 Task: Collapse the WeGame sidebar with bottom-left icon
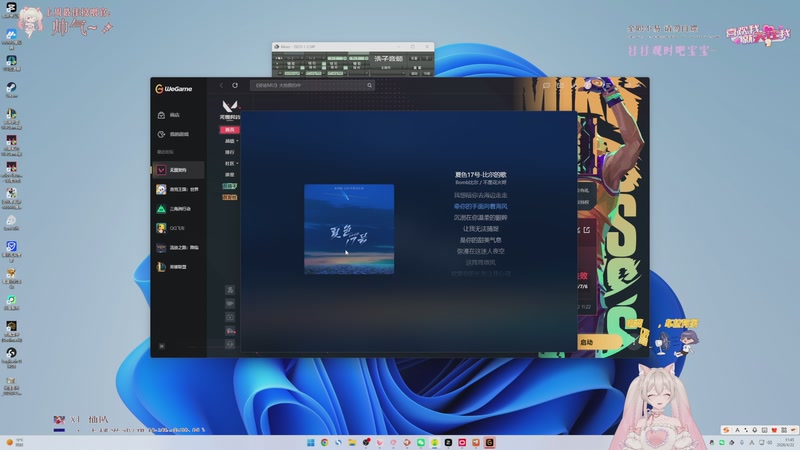pos(162,346)
